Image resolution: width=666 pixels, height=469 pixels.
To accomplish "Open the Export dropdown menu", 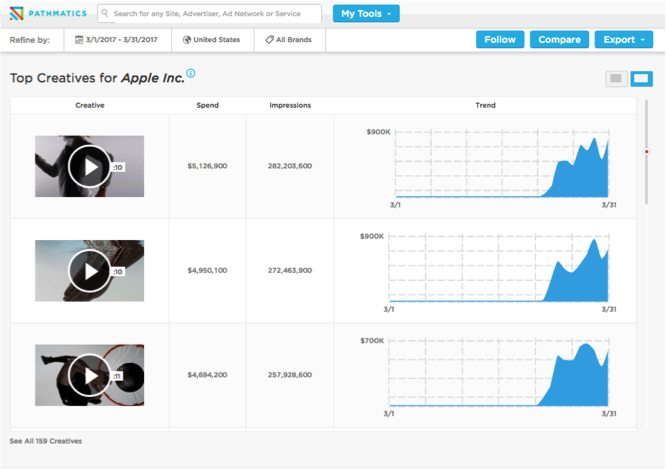I will coord(623,40).
